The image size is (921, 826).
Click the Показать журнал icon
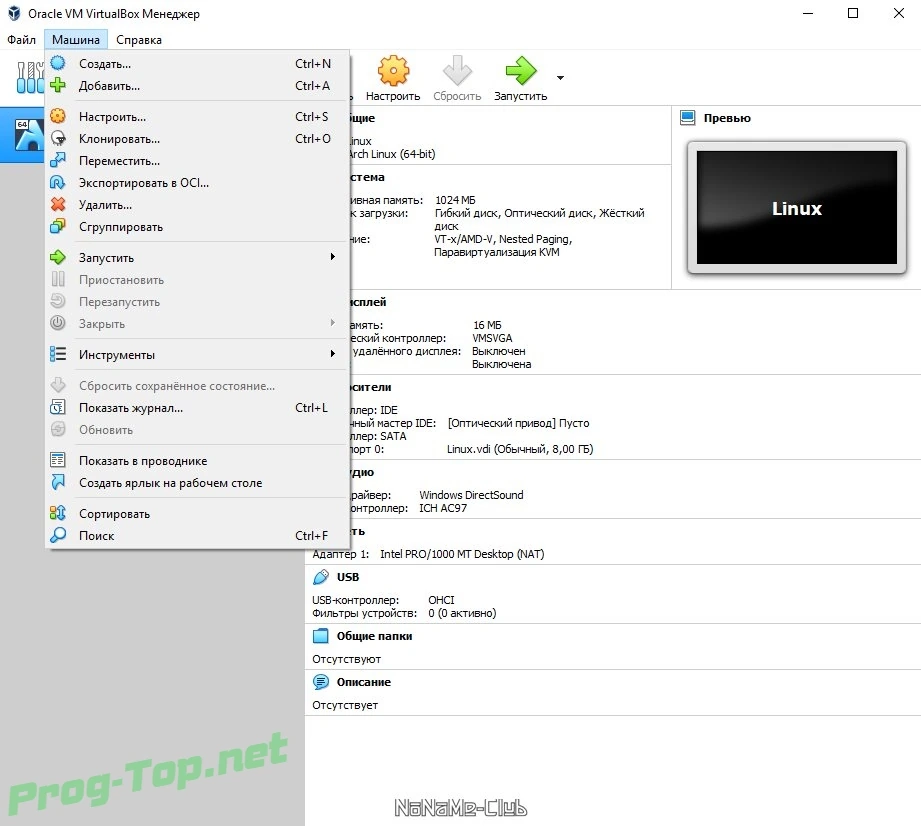point(58,407)
